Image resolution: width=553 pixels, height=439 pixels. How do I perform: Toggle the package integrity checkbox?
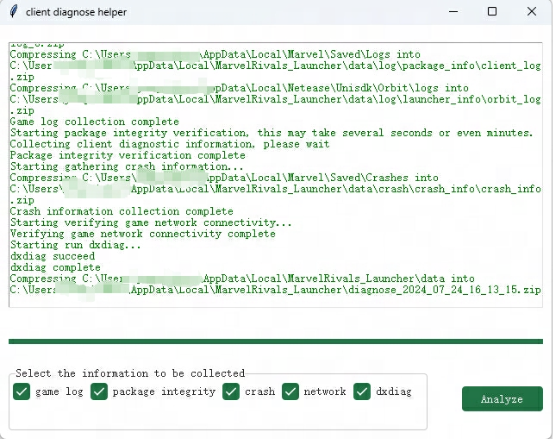tap(99, 391)
